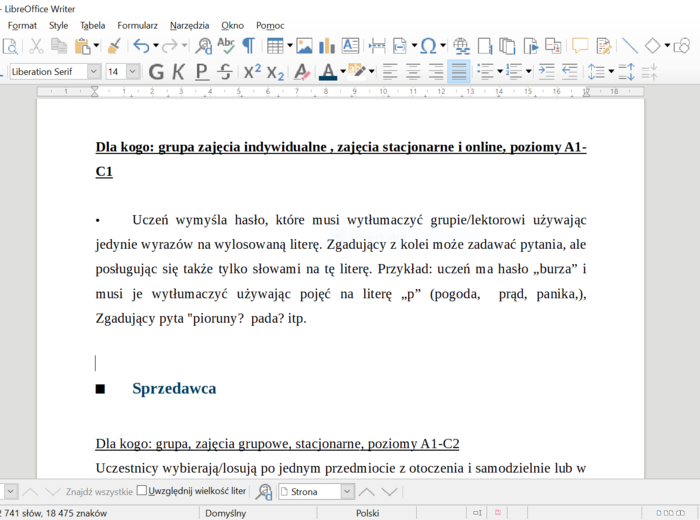This screenshot has height=520, width=700.
Task: Toggle formatting marks (pilcrow)
Action: (x=248, y=46)
